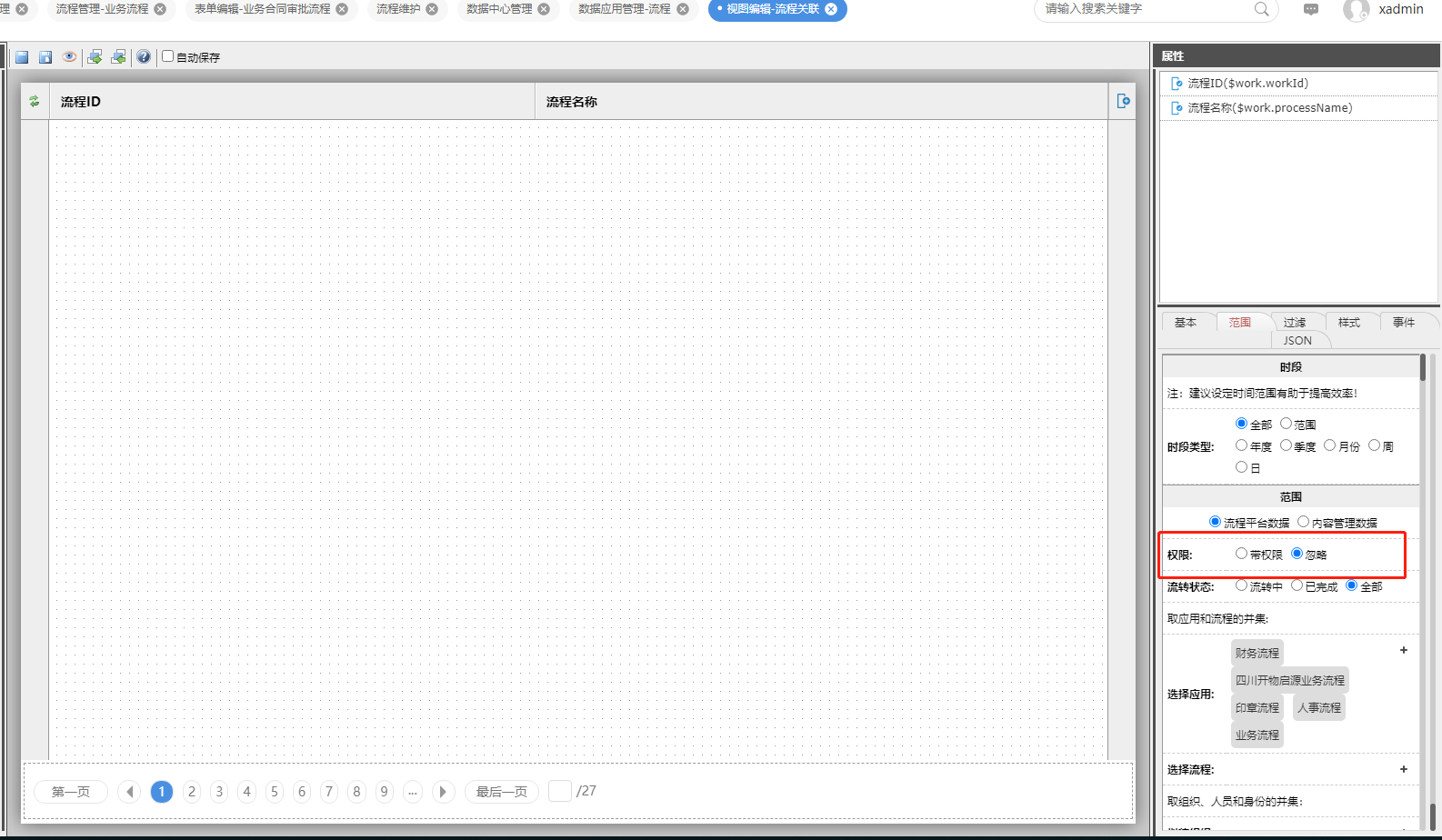The width and height of the screenshot is (1442, 840).
Task: Close the 数据应用管理-流程 tab
Action: (x=683, y=9)
